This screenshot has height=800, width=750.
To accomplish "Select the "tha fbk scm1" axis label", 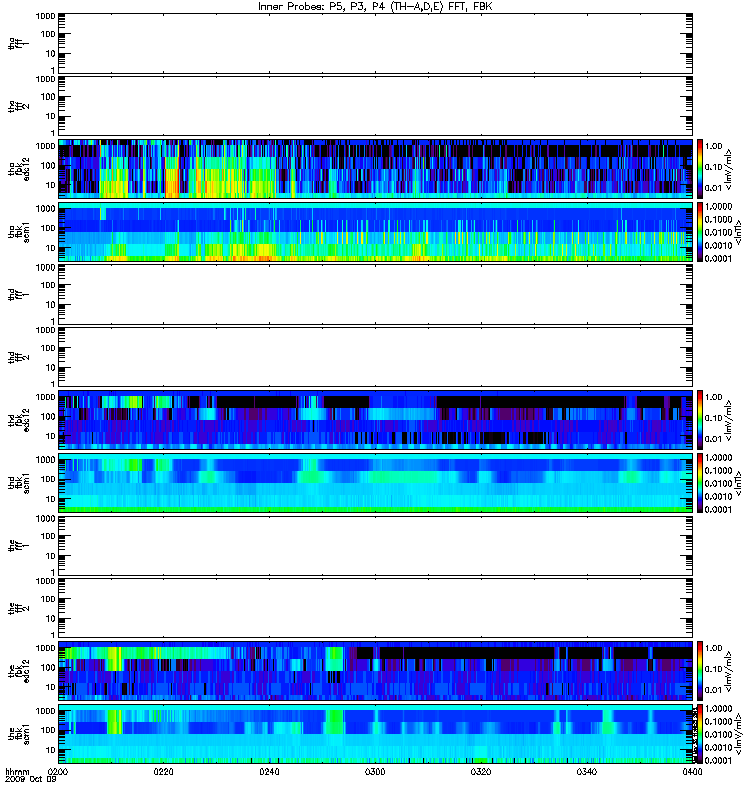I will [19, 232].
